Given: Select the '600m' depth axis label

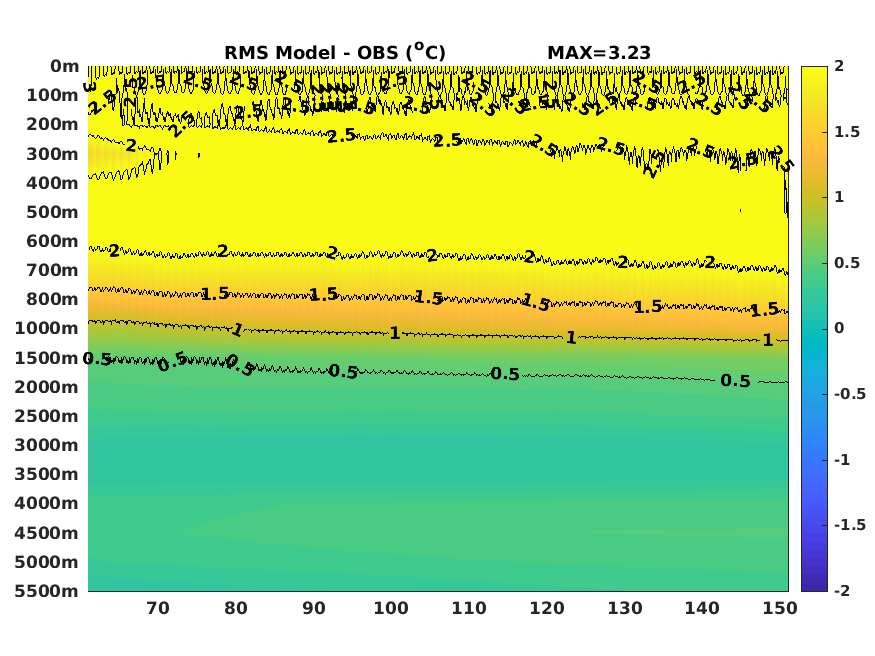Looking at the screenshot, I should 52,241.
